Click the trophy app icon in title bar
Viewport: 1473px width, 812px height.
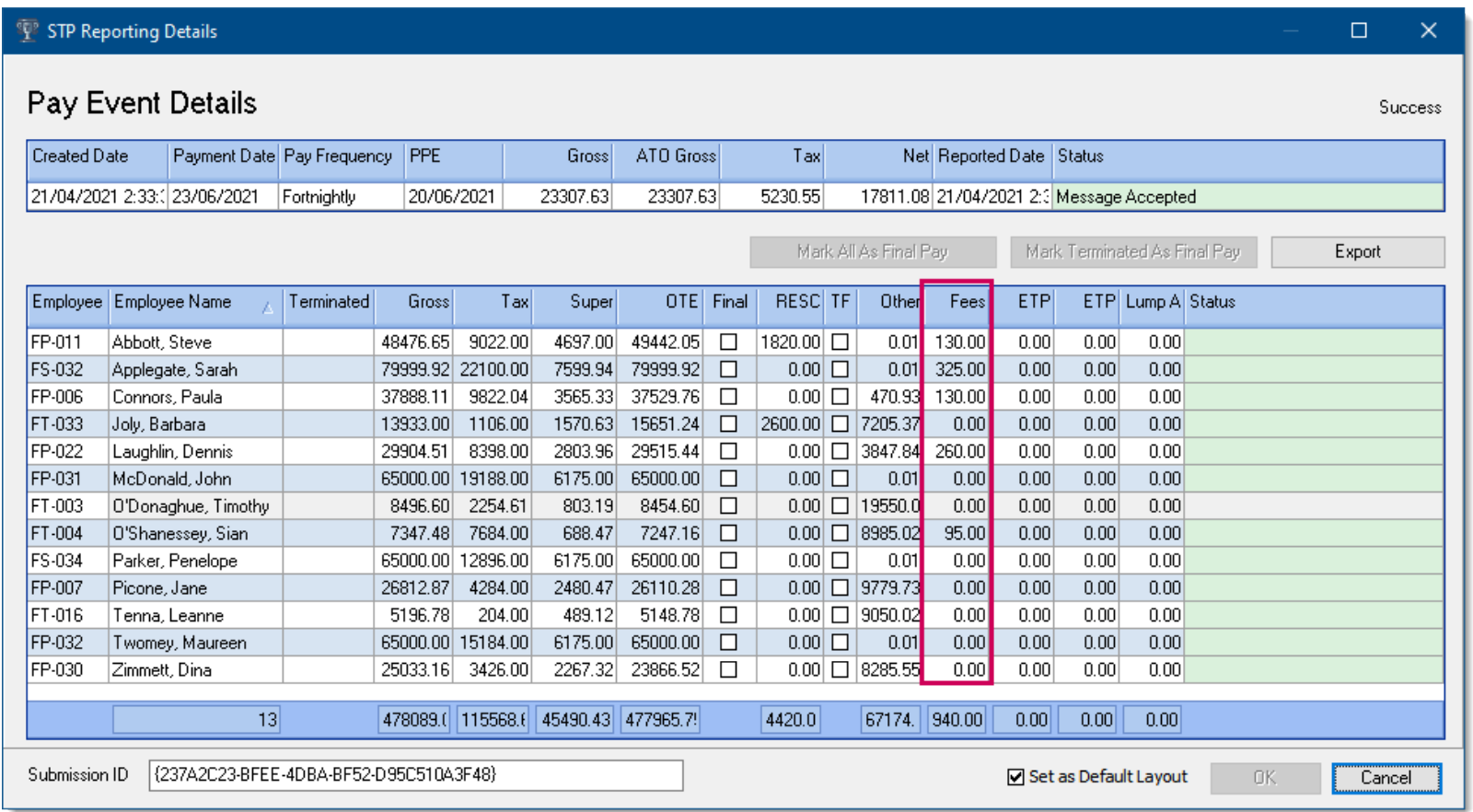point(28,30)
